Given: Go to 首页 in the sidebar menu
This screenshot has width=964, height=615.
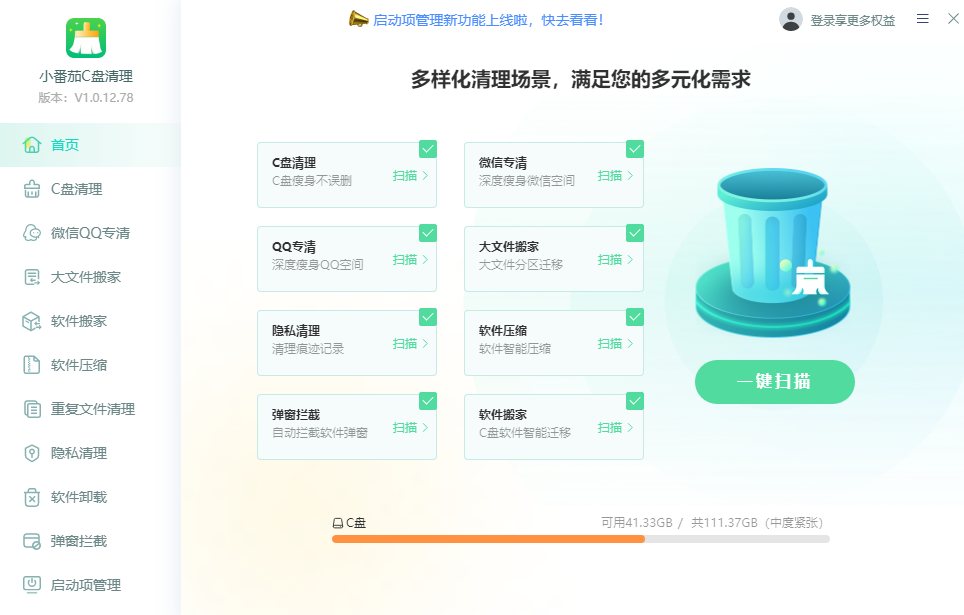Looking at the screenshot, I should click(x=69, y=145).
